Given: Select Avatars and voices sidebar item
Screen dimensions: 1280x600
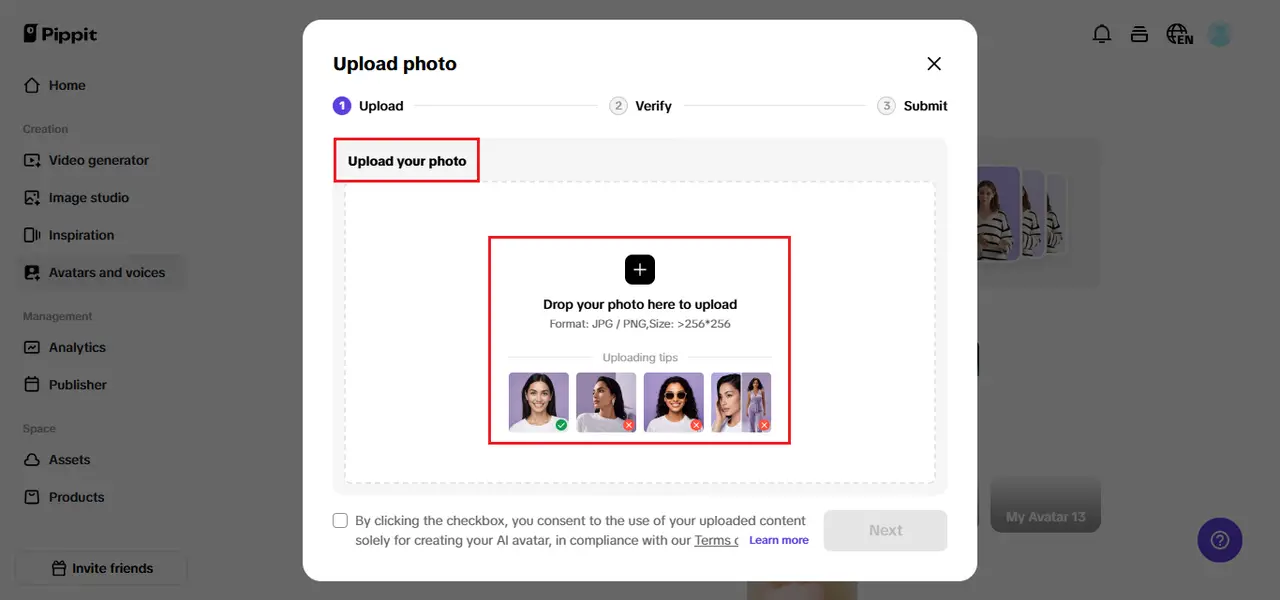Looking at the screenshot, I should coord(106,272).
